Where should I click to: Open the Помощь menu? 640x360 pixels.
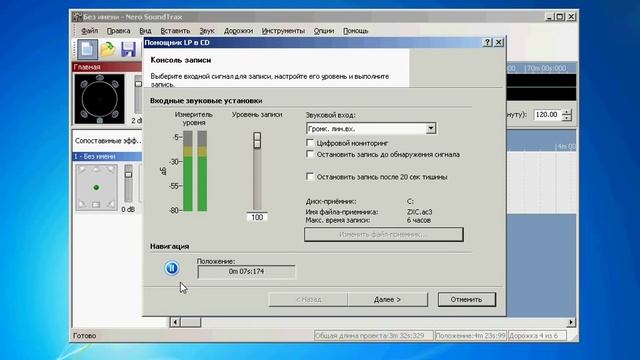[356, 31]
